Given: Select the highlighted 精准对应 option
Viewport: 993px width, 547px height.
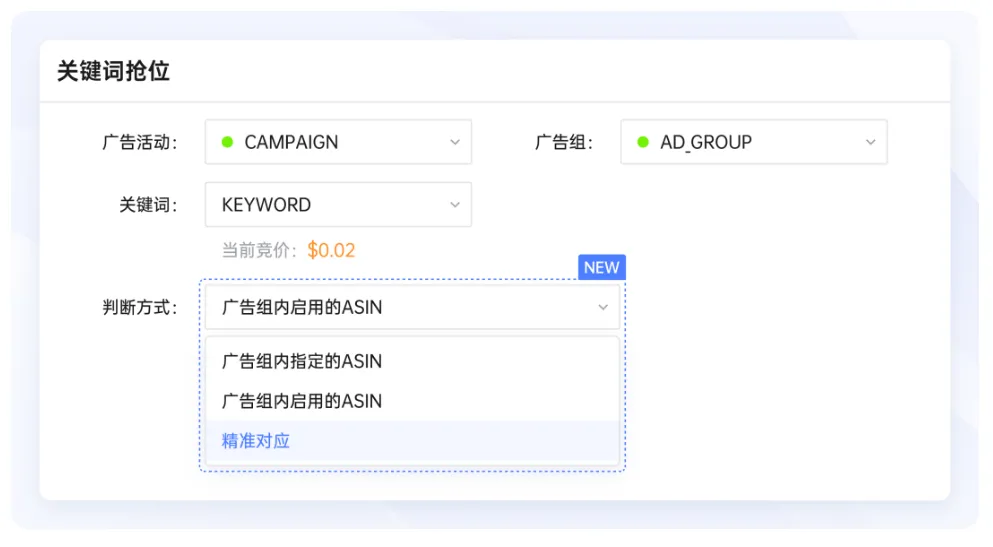Looking at the screenshot, I should coord(412,441).
